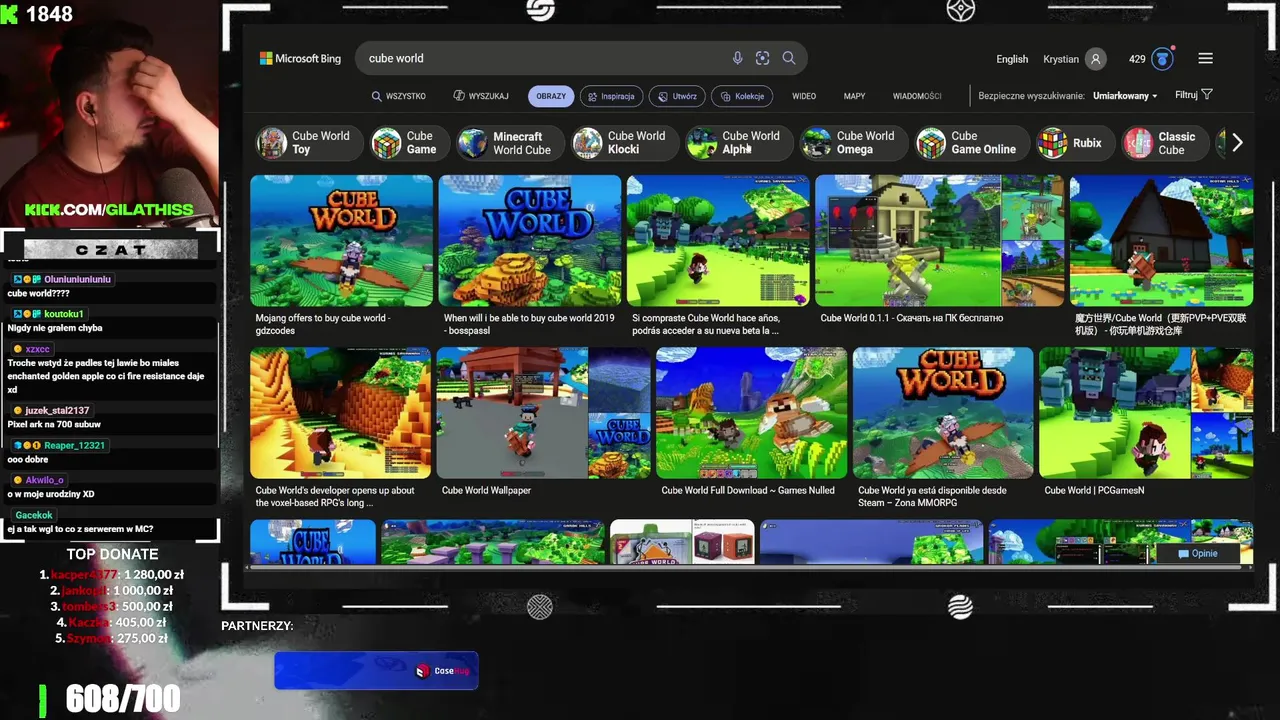Click the magnifier search submit icon
Viewport: 1280px width, 720px height.
coord(789,58)
